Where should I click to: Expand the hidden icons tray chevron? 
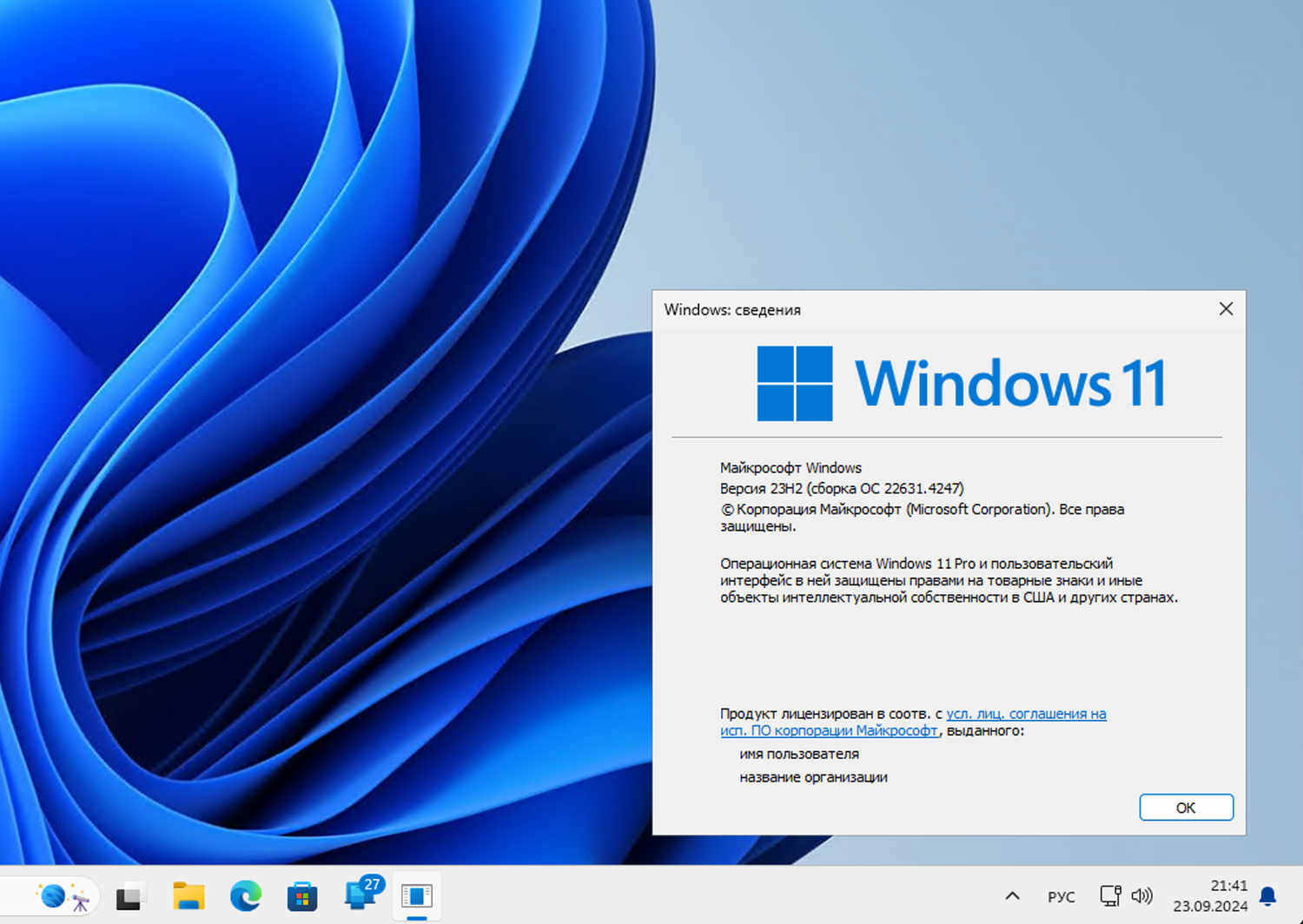(1013, 895)
